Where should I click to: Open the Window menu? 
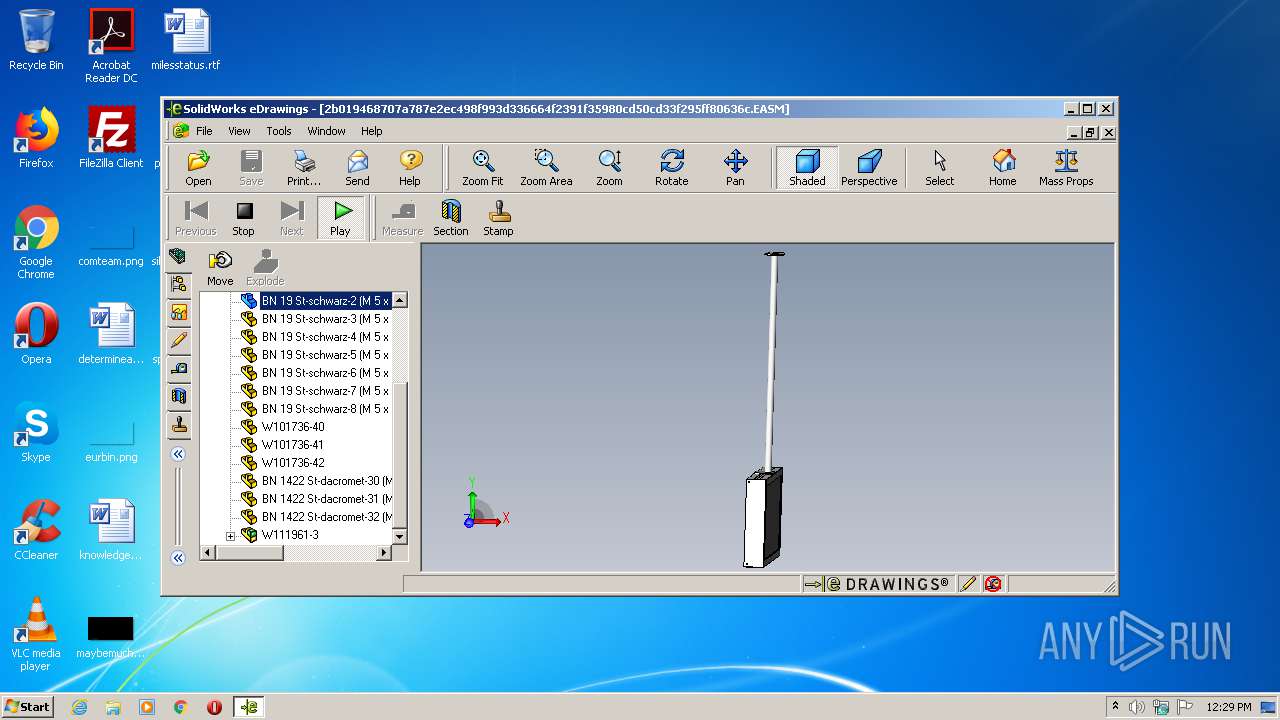point(326,131)
